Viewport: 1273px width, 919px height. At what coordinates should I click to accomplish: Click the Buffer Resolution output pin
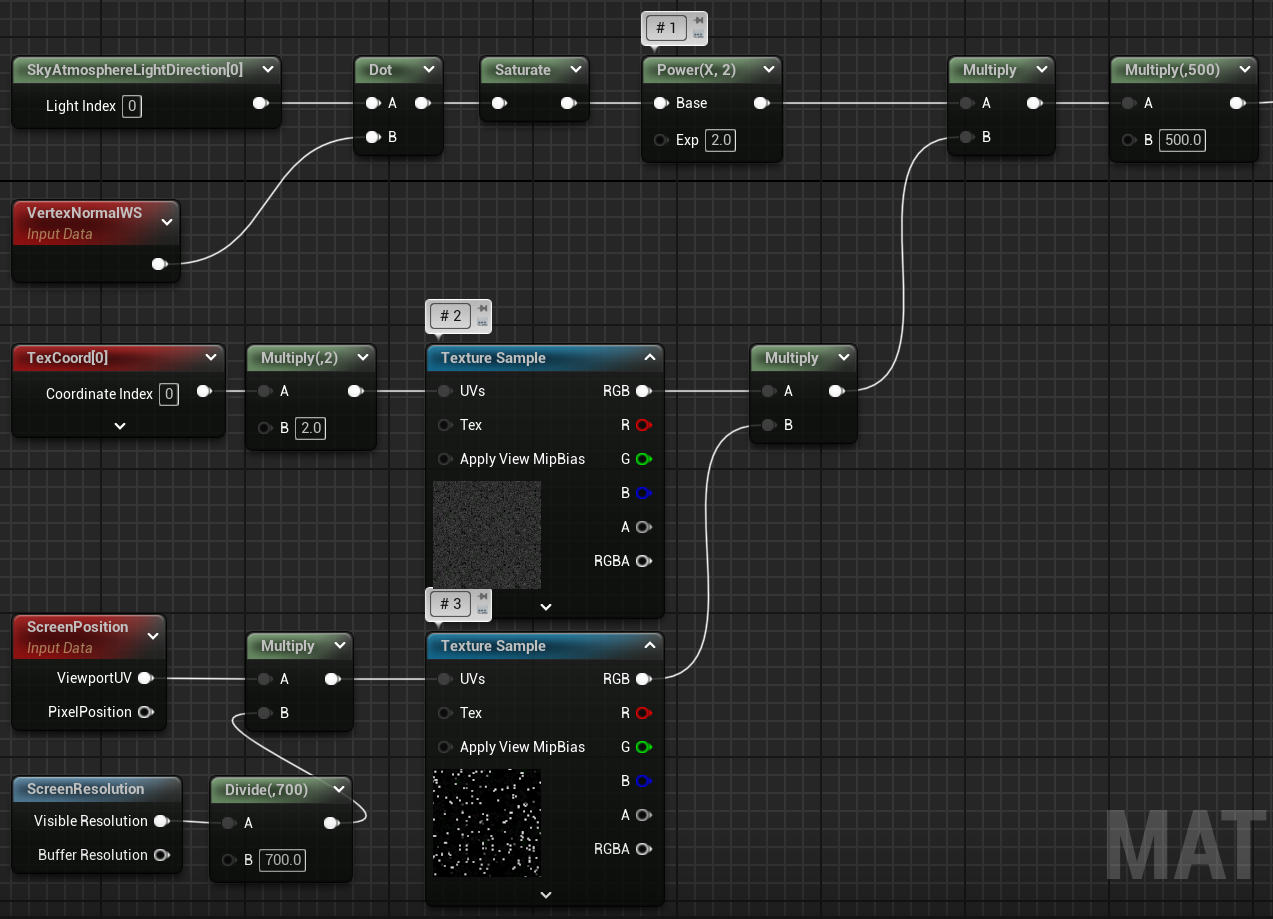coord(161,855)
